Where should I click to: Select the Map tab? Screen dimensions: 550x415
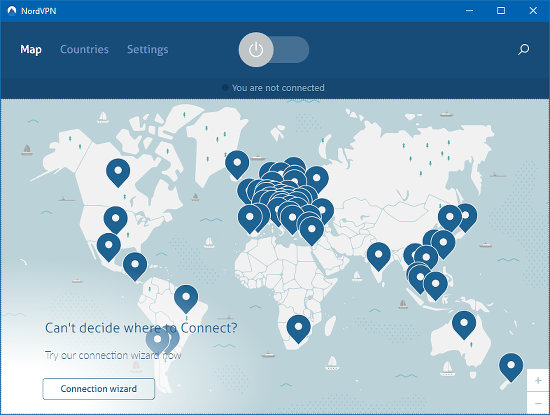tap(31, 49)
